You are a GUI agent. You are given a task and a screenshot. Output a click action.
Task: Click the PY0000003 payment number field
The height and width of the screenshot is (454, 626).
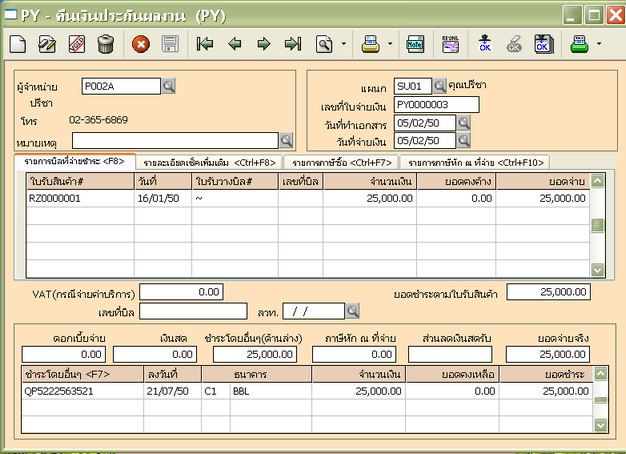point(435,104)
